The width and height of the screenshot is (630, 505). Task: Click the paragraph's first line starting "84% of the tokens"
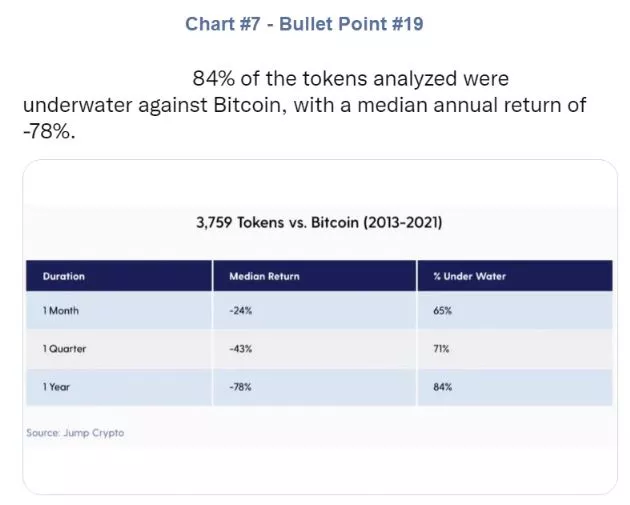point(350,78)
